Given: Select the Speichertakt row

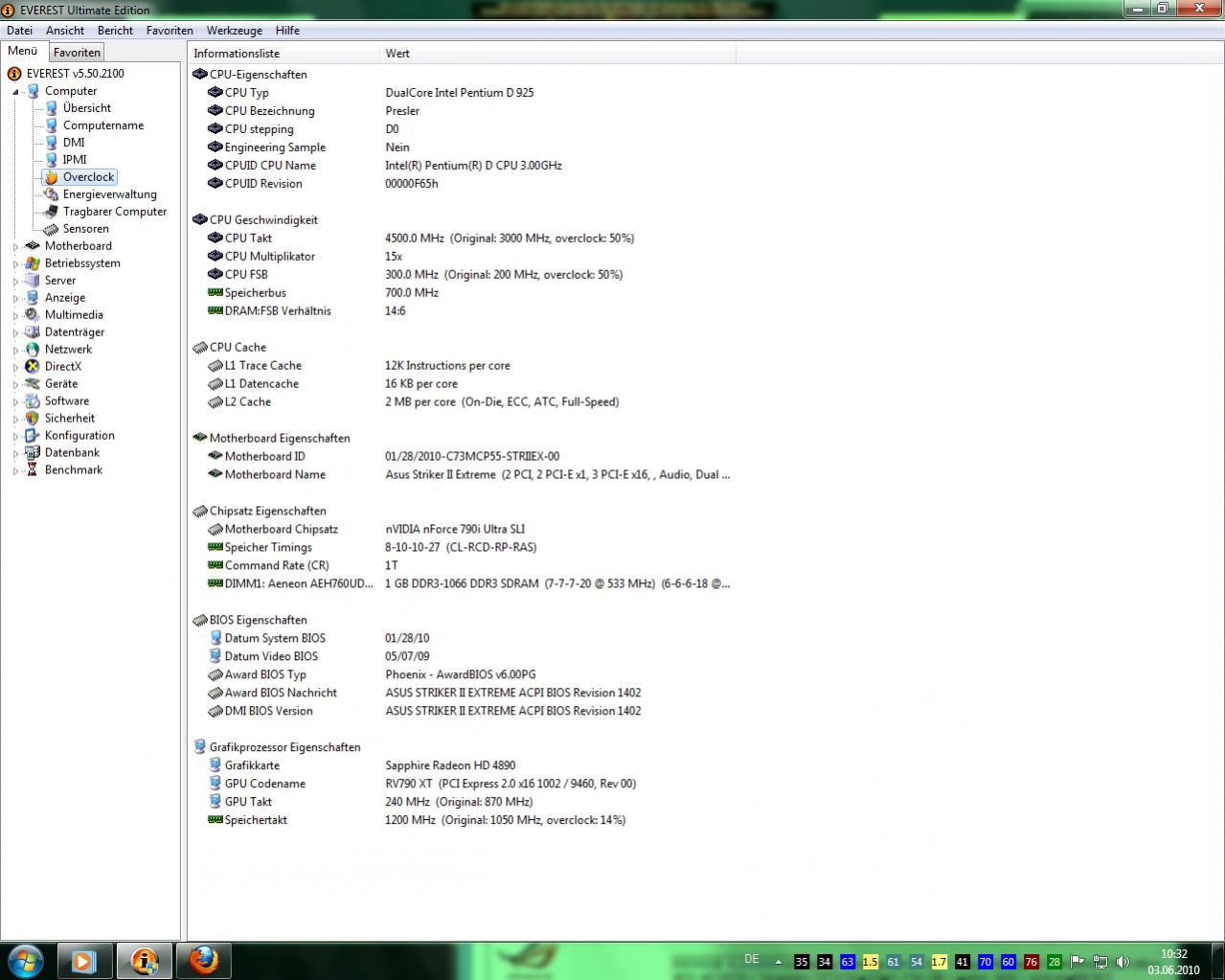Looking at the screenshot, I should point(464,821).
